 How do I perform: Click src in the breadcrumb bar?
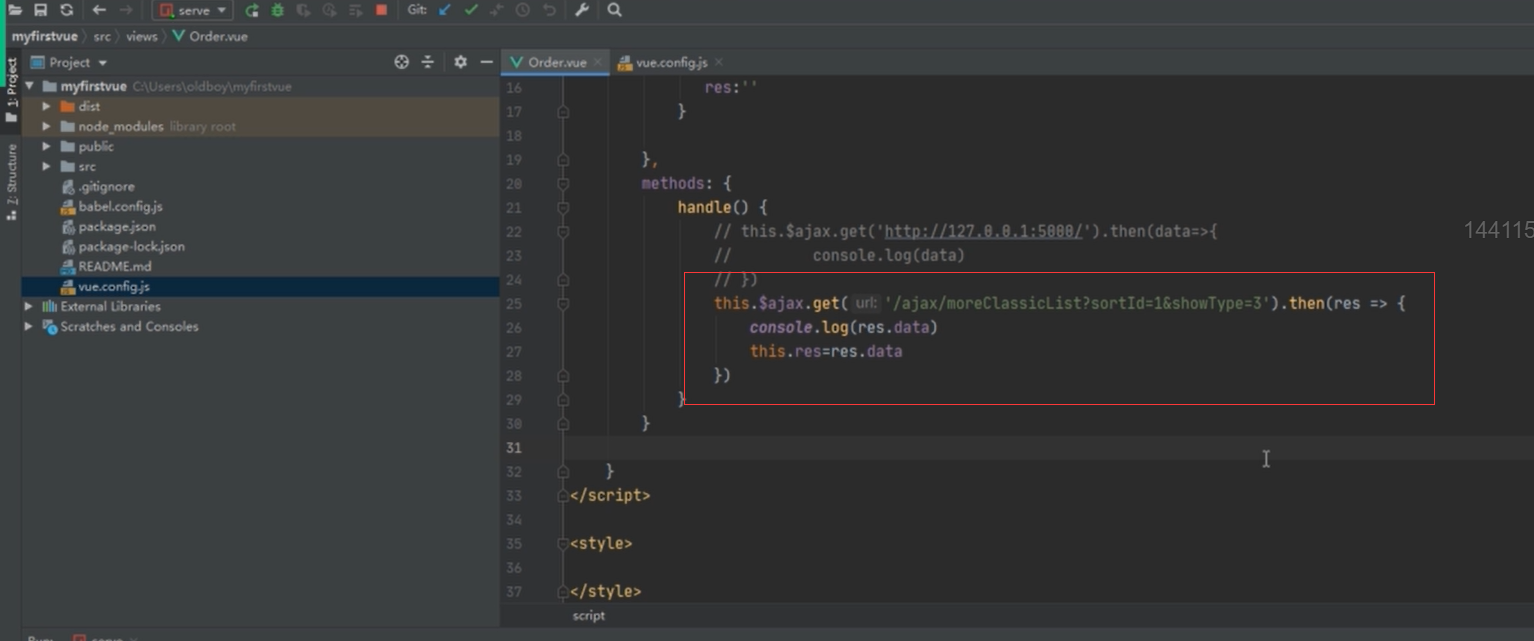coord(102,36)
